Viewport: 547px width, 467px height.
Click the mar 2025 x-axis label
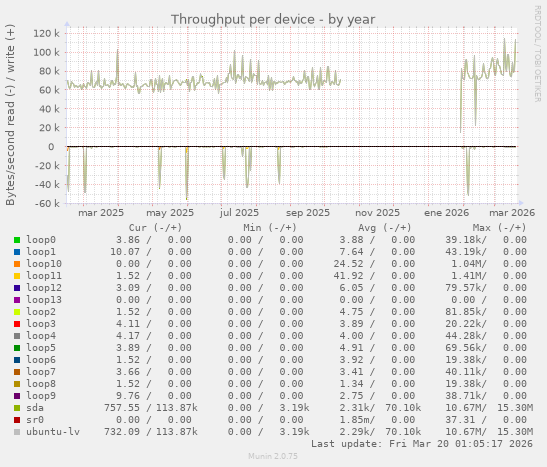[101, 213]
